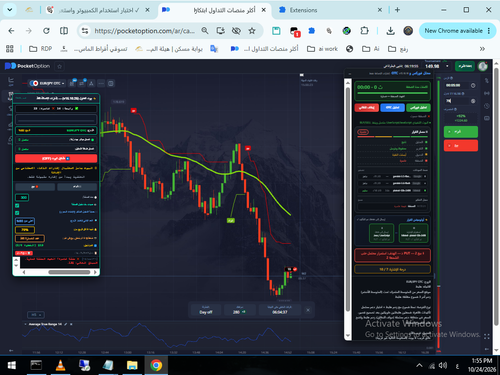Open the EURJPY OTC asset selector

point(47,83)
